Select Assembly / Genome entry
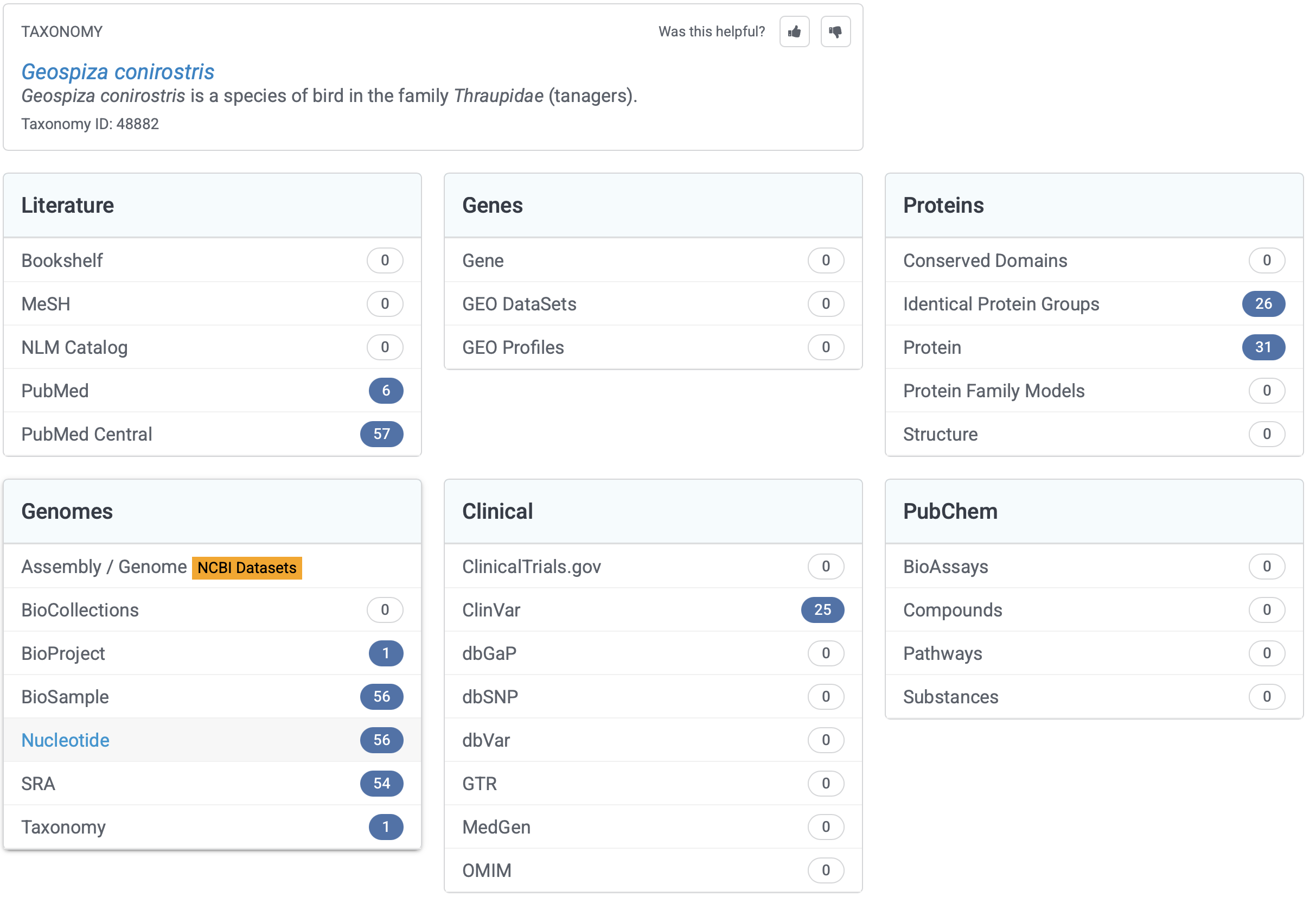 [104, 567]
